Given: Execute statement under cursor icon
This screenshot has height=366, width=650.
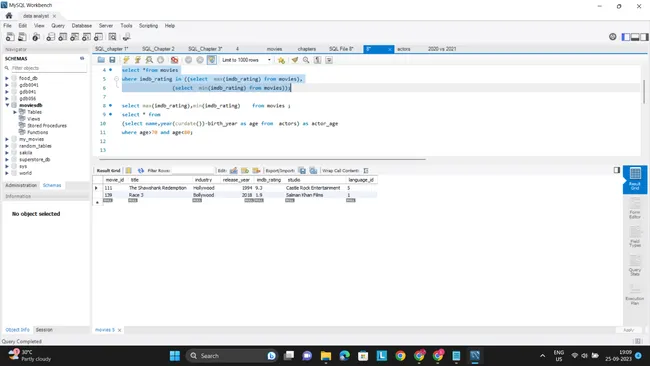Looking at the screenshot, I should 138,60.
